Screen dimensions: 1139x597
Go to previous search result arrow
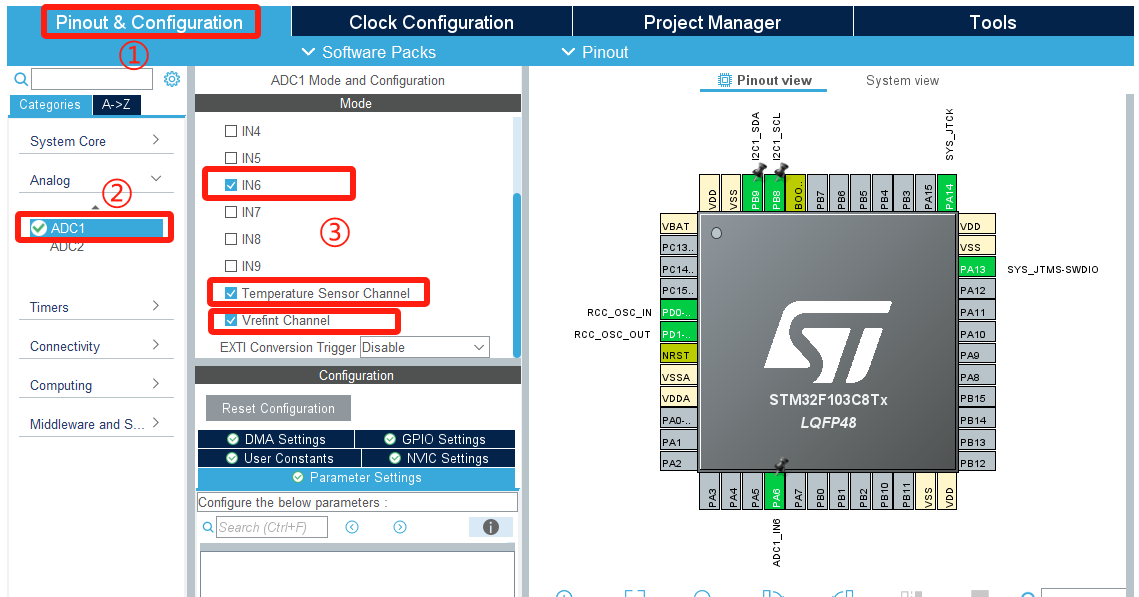(352, 527)
